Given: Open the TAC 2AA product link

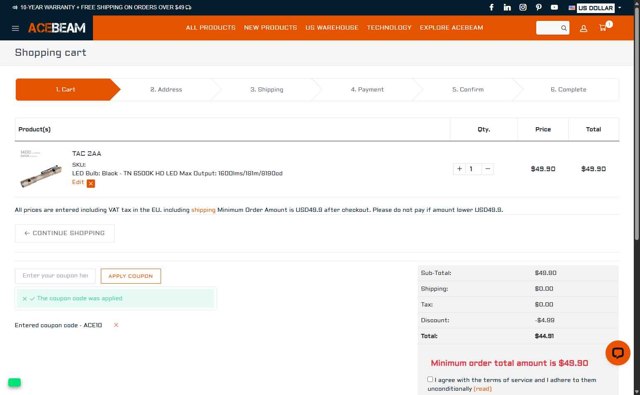Looking at the screenshot, I should coord(87,153).
